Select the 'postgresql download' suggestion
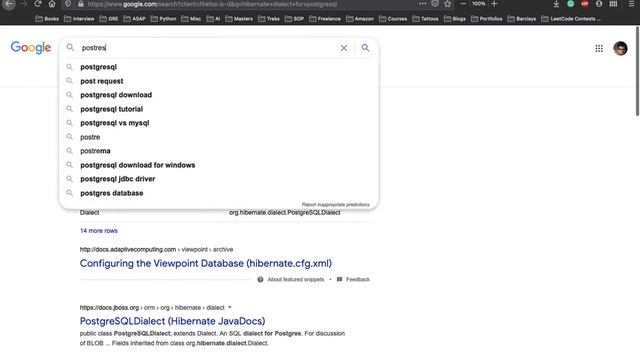This screenshot has height=360, width=640. 219,95
